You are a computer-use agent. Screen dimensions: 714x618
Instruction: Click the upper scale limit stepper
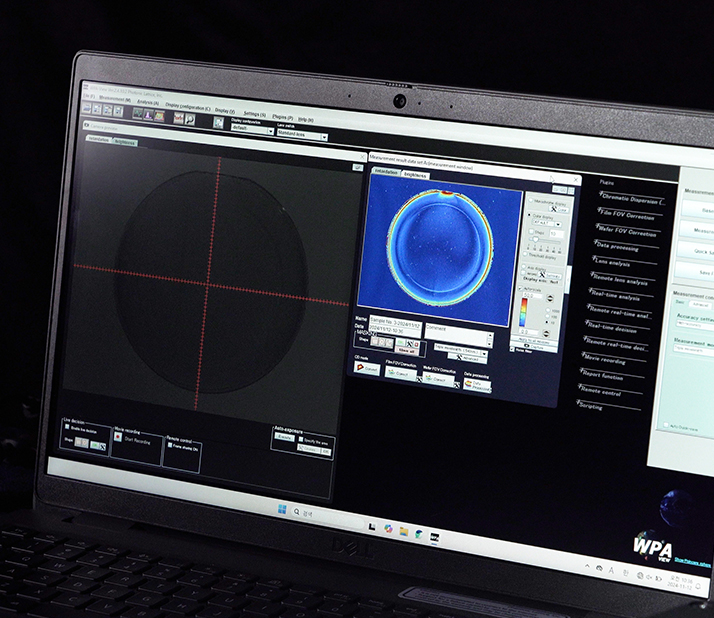click(550, 298)
